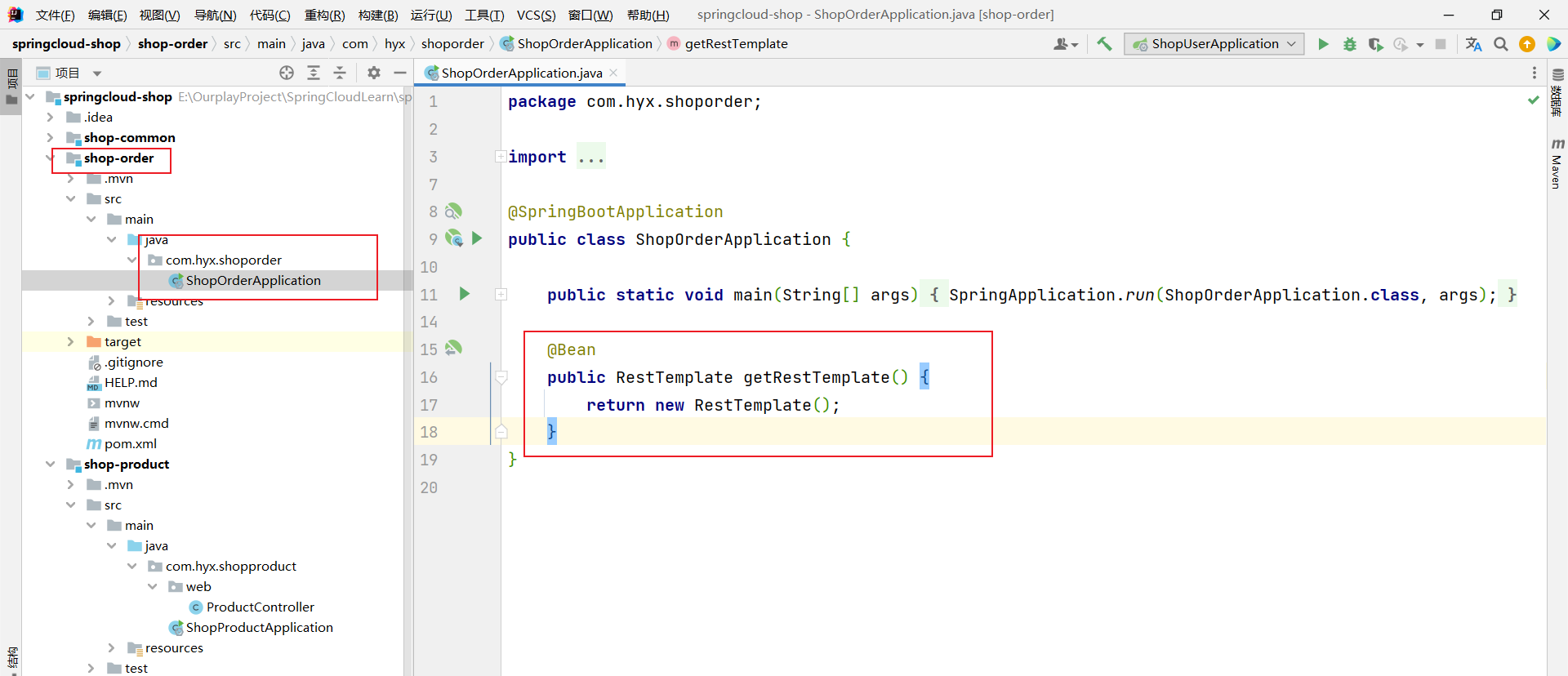Click the collapse all icon in project panel
Image resolution: width=1568 pixels, height=676 pixels.
[340, 73]
